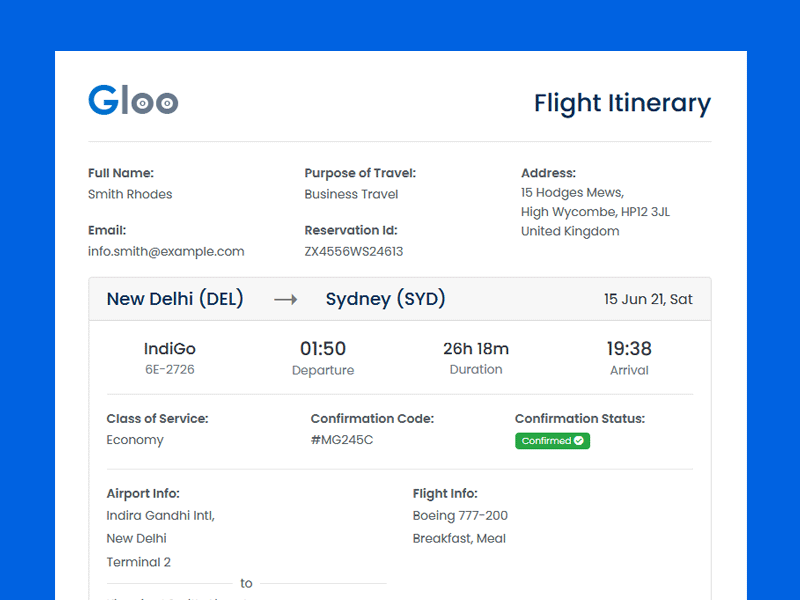Click the Economy class of service
The height and width of the screenshot is (600, 800).
pyautogui.click(x=135, y=440)
